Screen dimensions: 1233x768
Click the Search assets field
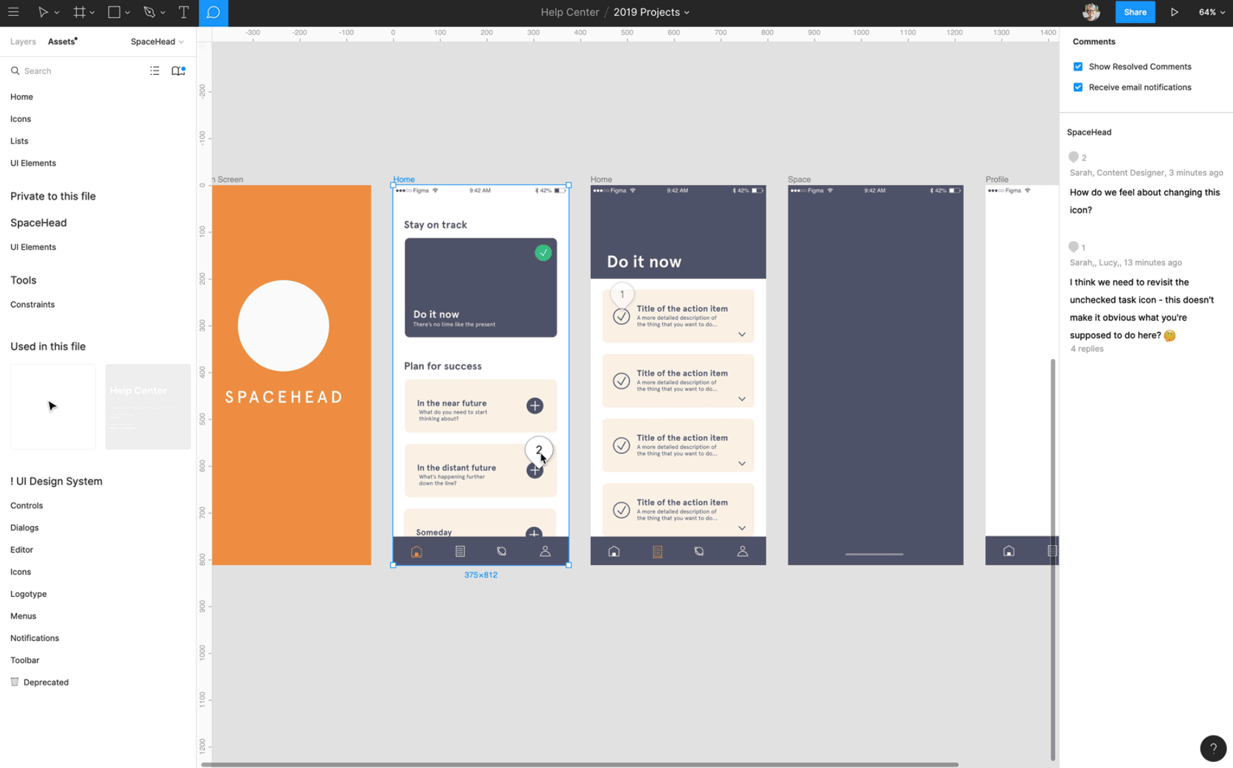(75, 71)
